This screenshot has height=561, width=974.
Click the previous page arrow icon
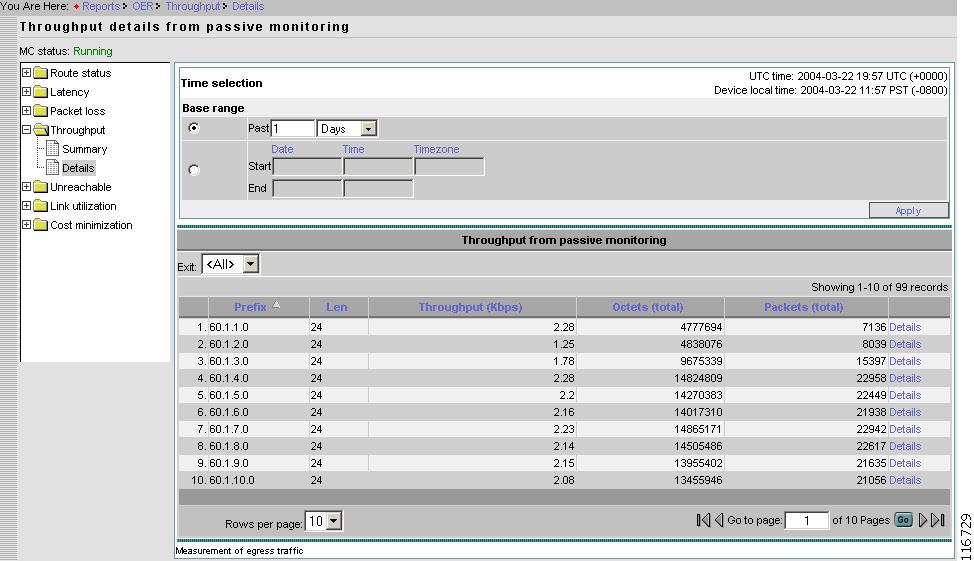click(718, 520)
